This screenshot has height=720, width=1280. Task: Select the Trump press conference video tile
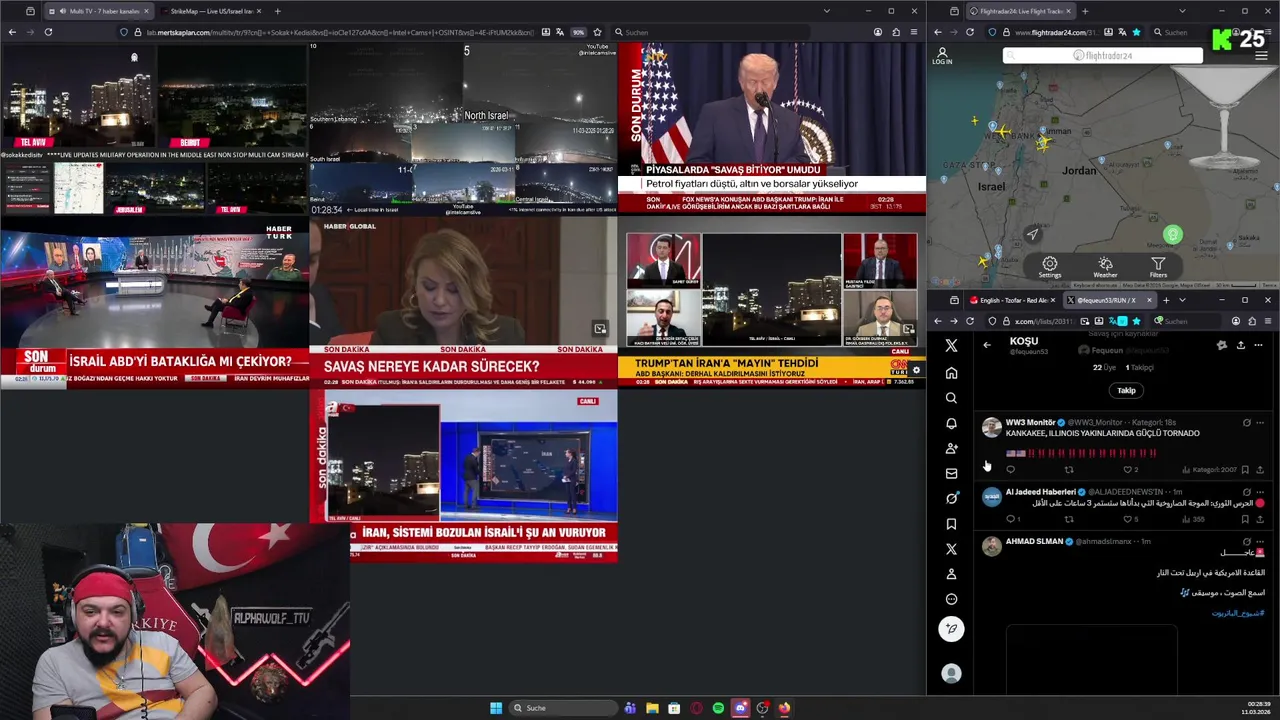pyautogui.click(x=771, y=128)
